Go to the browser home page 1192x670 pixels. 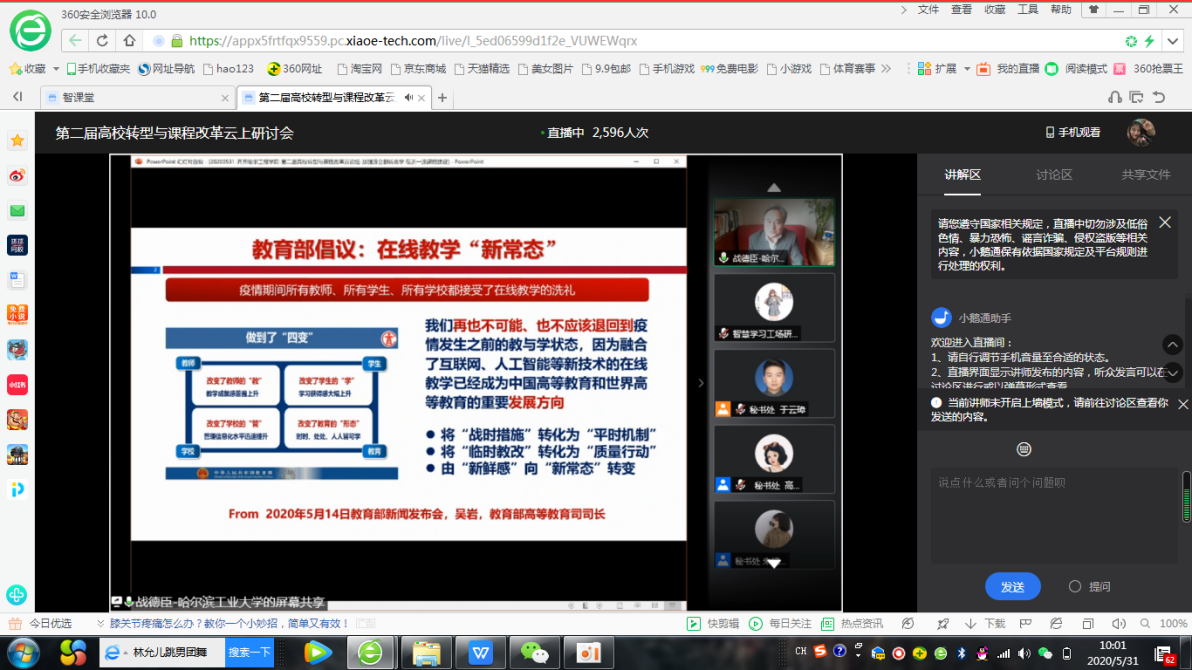point(129,41)
